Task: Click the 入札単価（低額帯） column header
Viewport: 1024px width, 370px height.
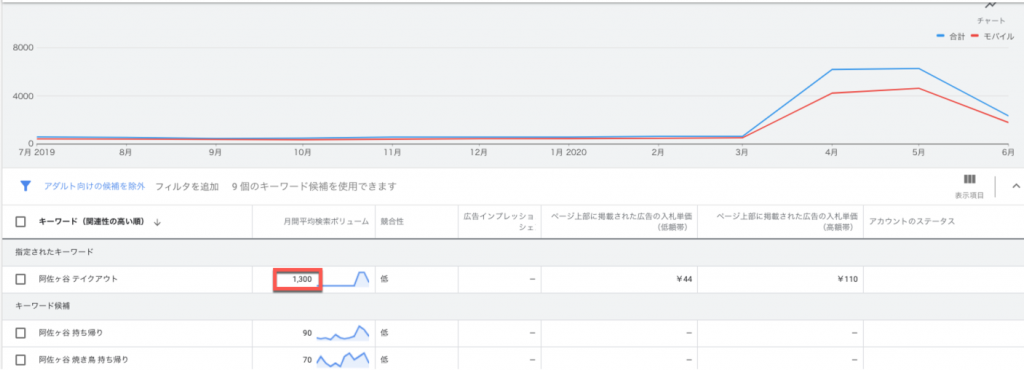Action: tap(621, 221)
